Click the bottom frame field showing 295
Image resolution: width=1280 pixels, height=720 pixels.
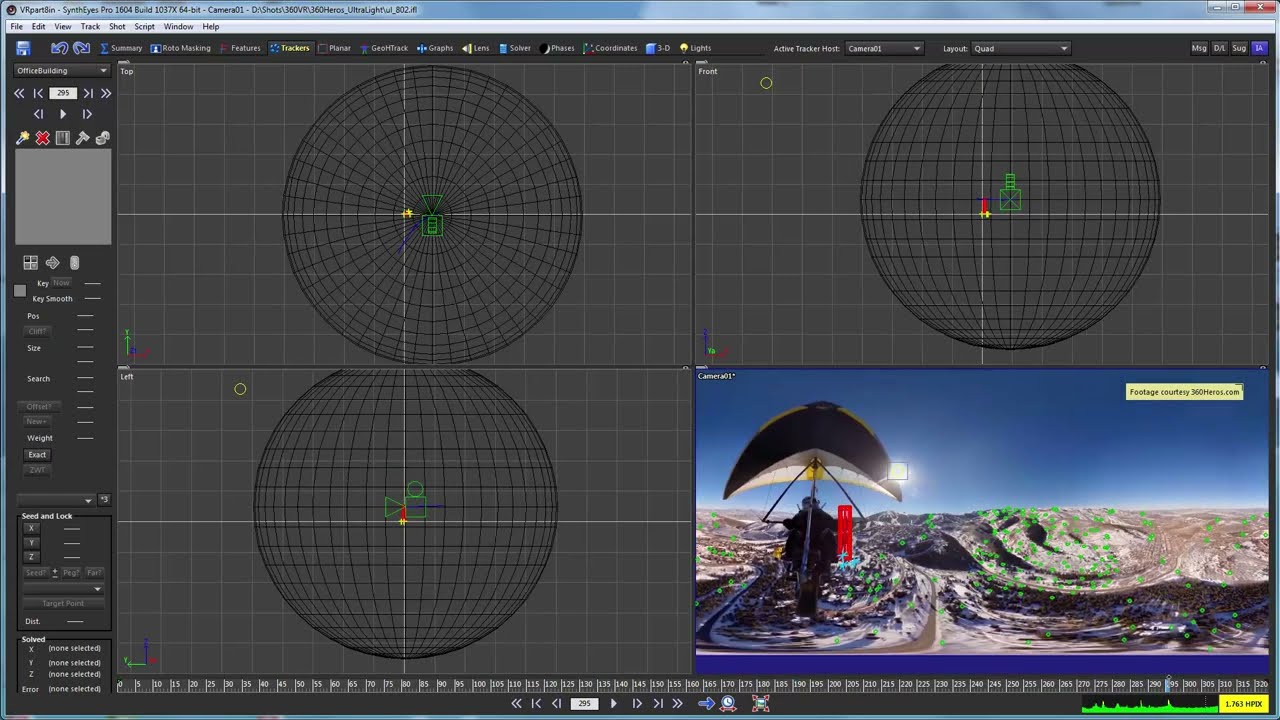[585, 703]
